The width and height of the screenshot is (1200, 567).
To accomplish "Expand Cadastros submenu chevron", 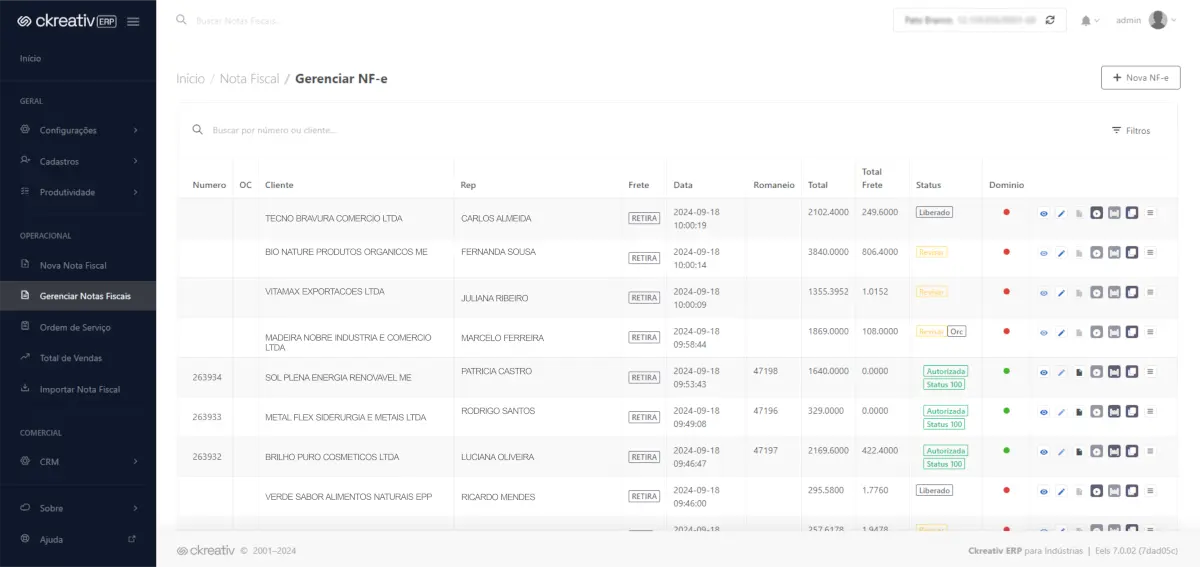I will (135, 161).
